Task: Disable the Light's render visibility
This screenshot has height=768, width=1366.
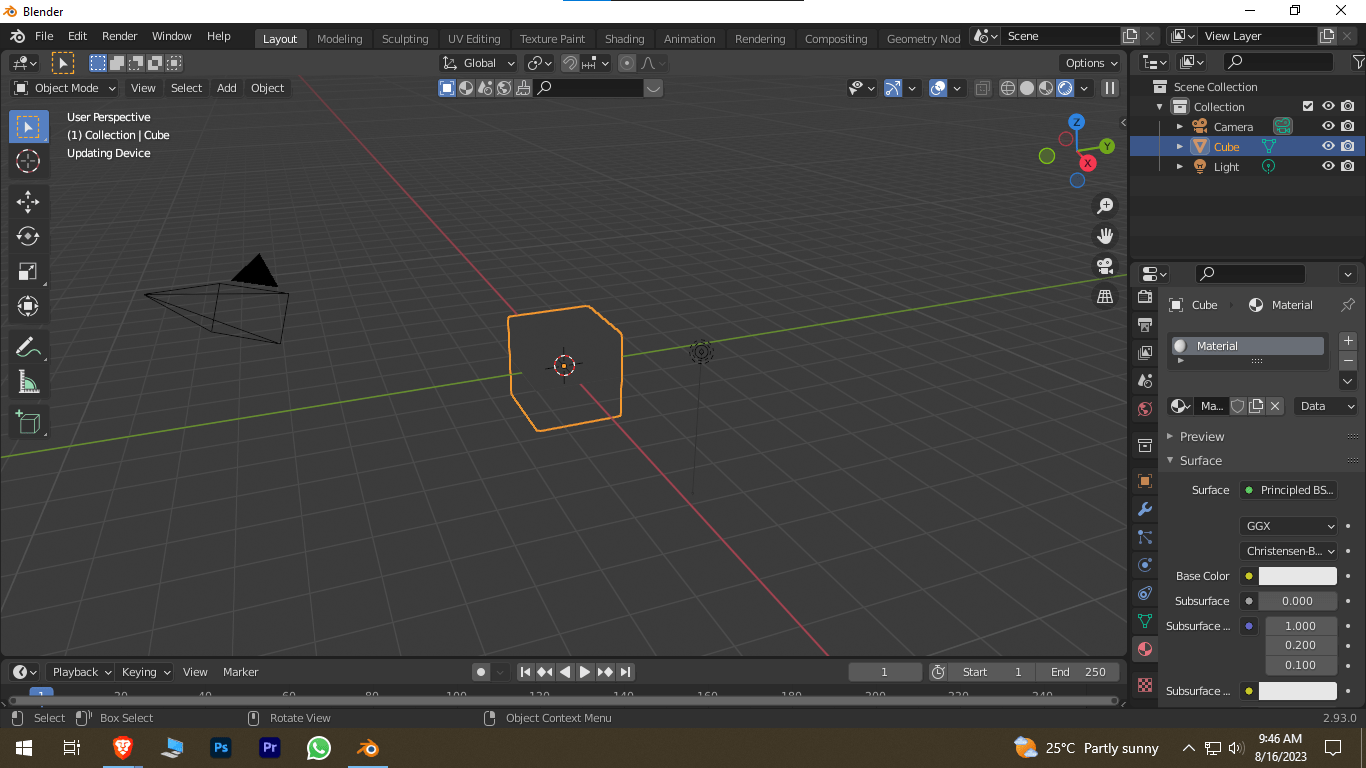Action: tap(1348, 166)
